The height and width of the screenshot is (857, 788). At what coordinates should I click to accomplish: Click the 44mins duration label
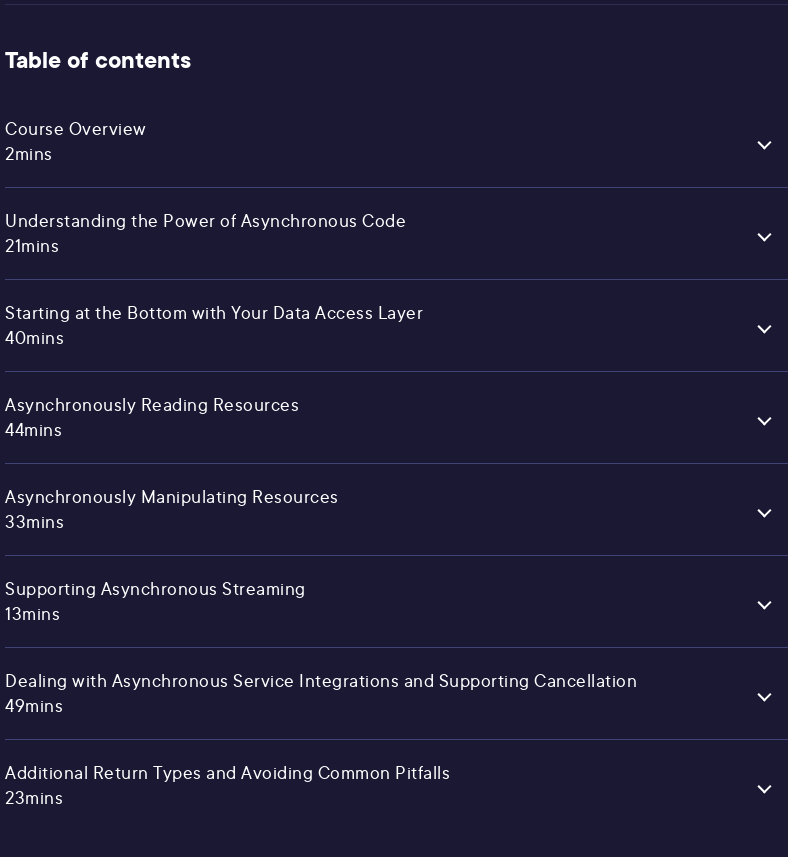[33, 430]
